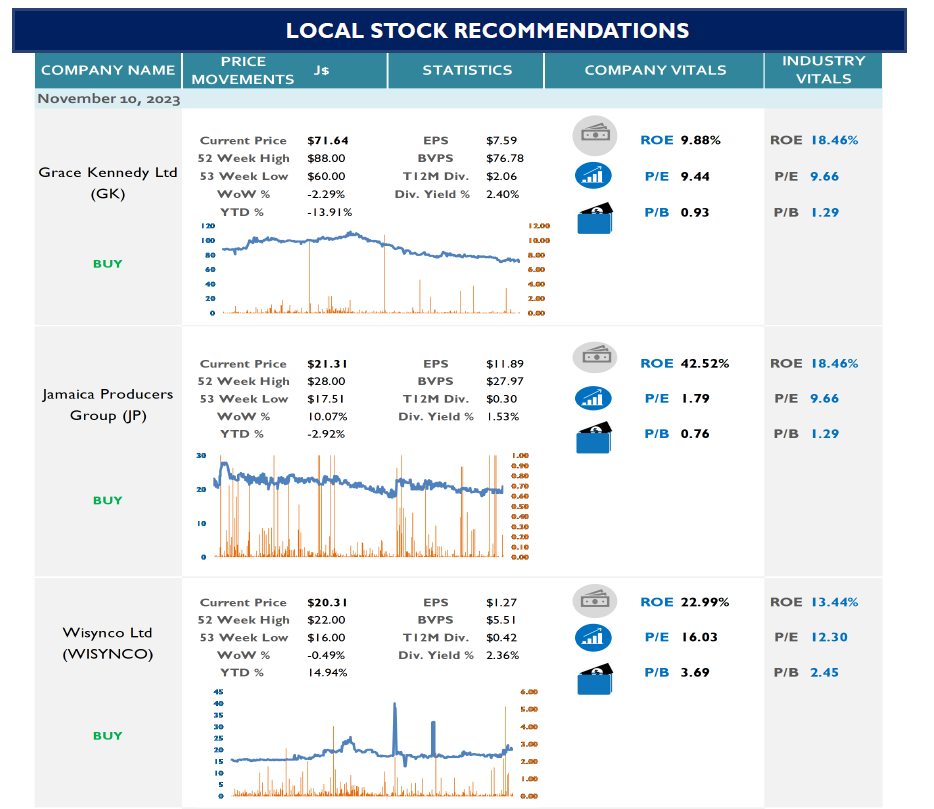Click Wisynco EPS value $1.27
This screenshot has height=809, width=934.
click(x=502, y=603)
